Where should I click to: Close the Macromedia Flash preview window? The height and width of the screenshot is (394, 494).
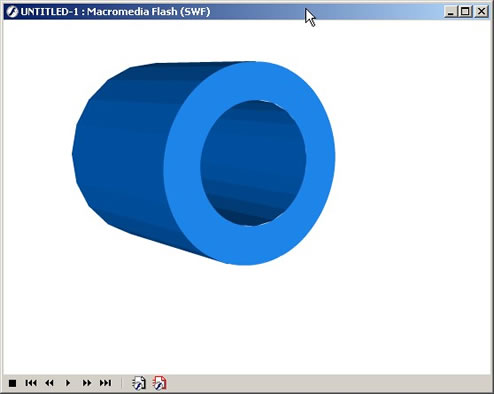click(x=481, y=12)
